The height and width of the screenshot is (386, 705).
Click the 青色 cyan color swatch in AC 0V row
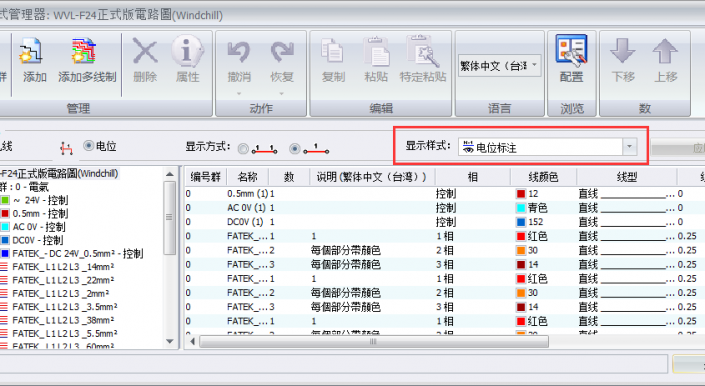click(521, 208)
